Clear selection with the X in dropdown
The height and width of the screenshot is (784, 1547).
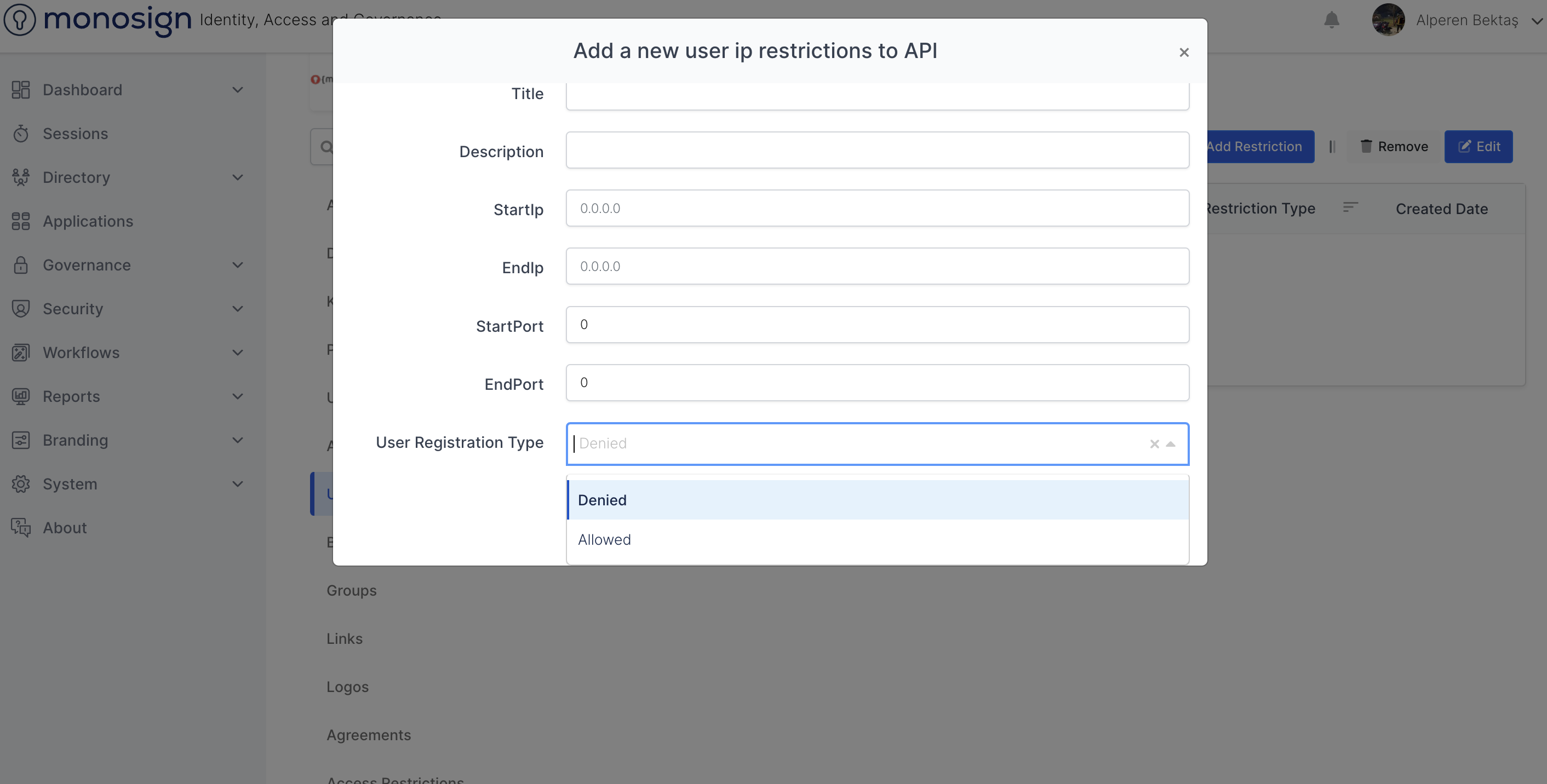1154,444
